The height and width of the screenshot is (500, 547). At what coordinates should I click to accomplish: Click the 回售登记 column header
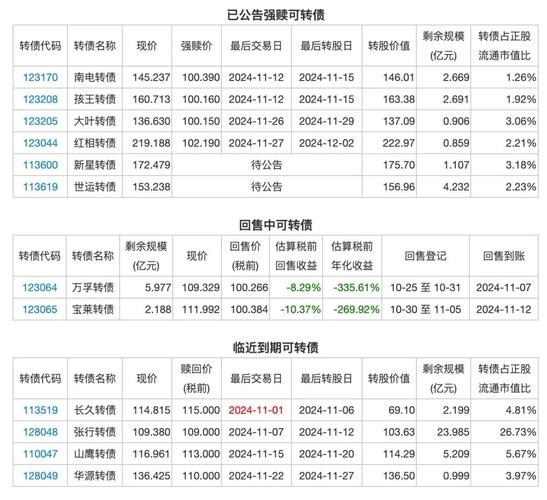tap(425, 256)
